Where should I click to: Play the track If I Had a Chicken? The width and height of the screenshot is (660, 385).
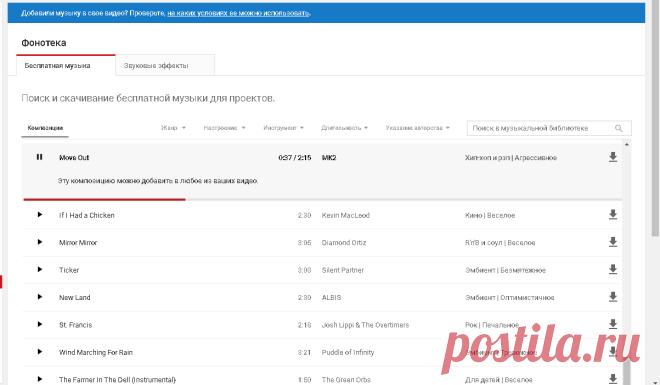point(40,215)
